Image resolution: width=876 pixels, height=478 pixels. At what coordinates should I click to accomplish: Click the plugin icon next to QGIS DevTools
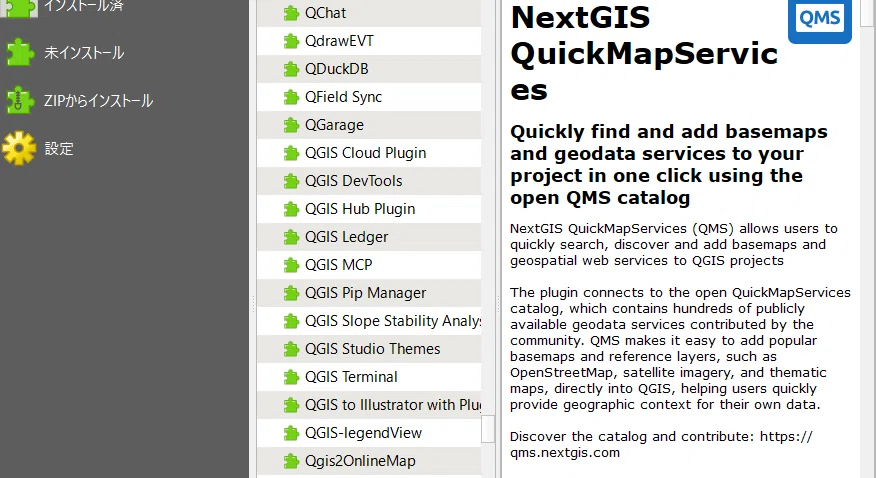(x=291, y=181)
